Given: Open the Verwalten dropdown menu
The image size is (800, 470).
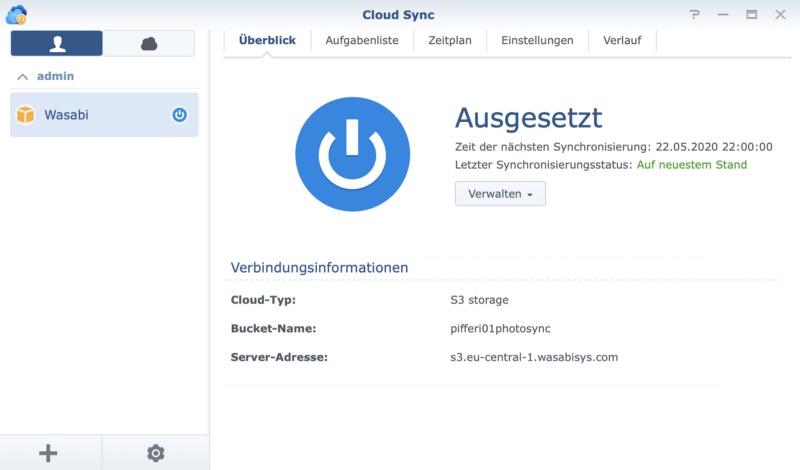Looking at the screenshot, I should click(x=500, y=194).
